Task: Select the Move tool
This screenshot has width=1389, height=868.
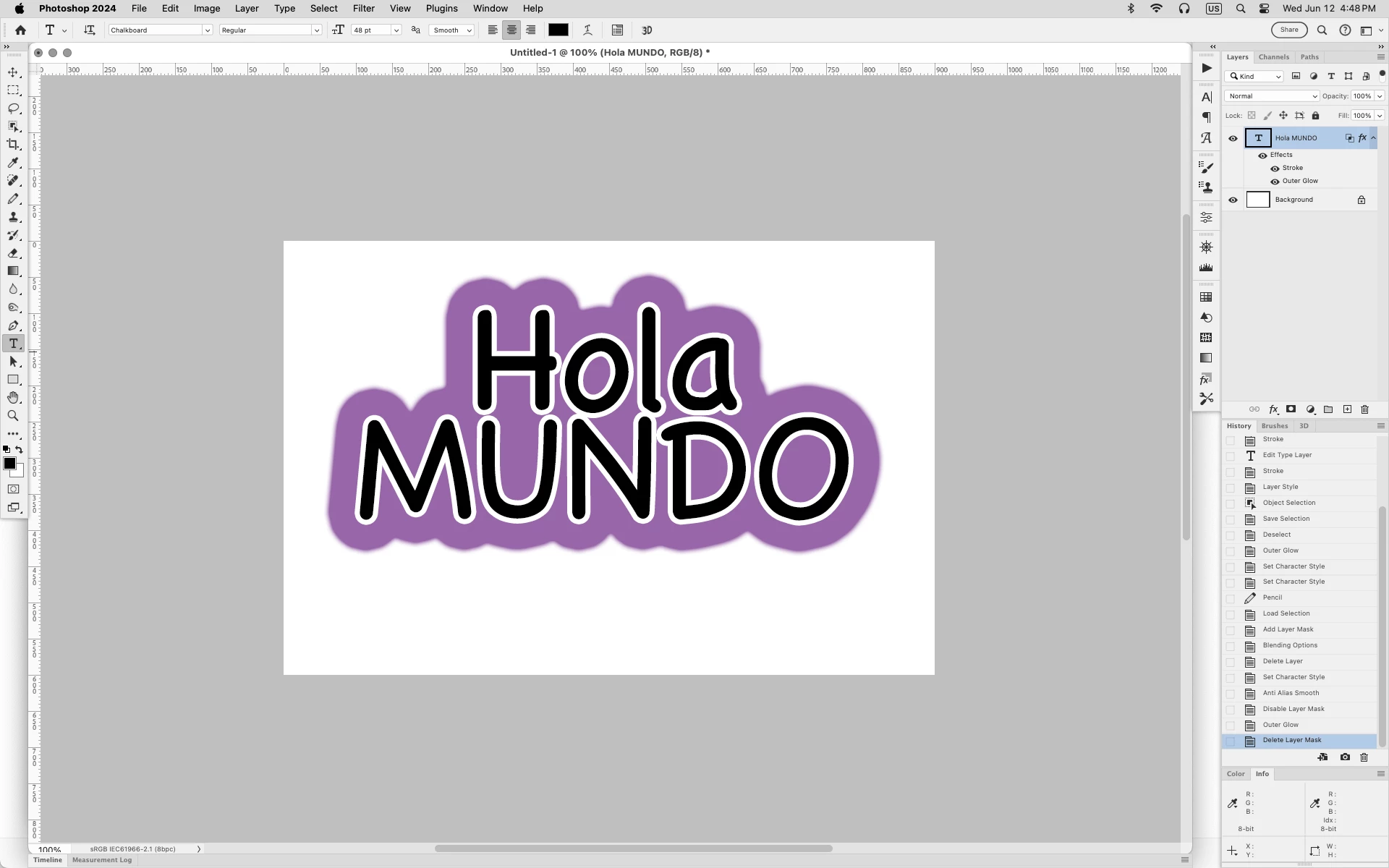Action: point(13,72)
